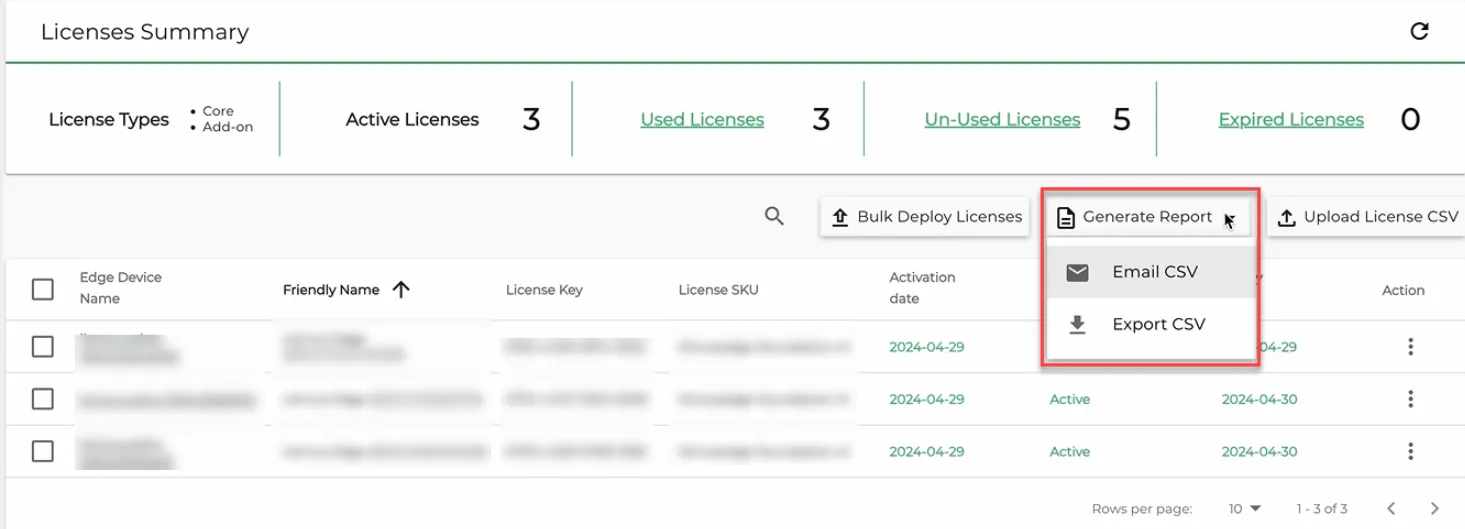Click the Action column header
Viewport: 1465px width, 529px height.
click(1403, 290)
